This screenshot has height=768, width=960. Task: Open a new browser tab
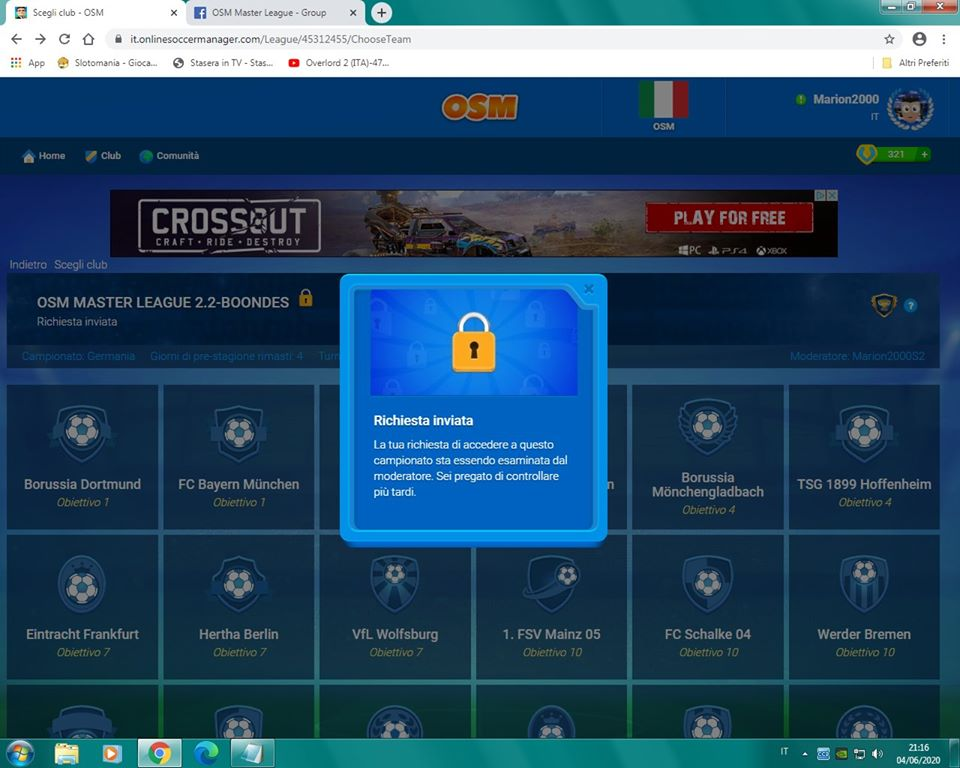coord(381,12)
